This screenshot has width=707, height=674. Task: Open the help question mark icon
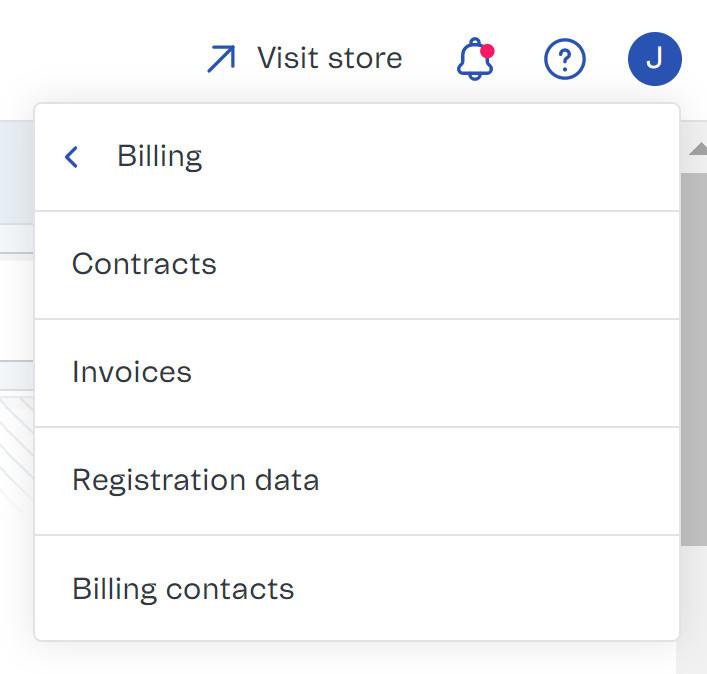coord(564,60)
